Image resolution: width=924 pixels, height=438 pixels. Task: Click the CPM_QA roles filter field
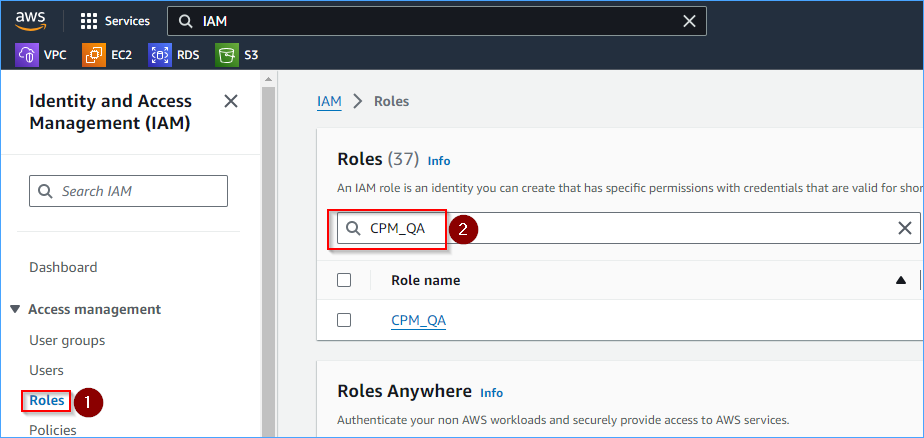click(628, 228)
